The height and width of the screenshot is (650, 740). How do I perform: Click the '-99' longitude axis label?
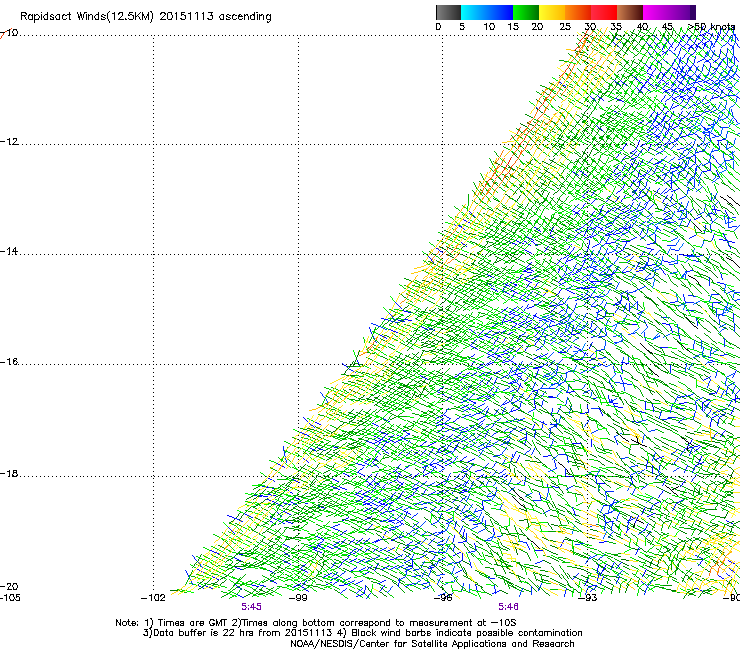(x=298, y=598)
